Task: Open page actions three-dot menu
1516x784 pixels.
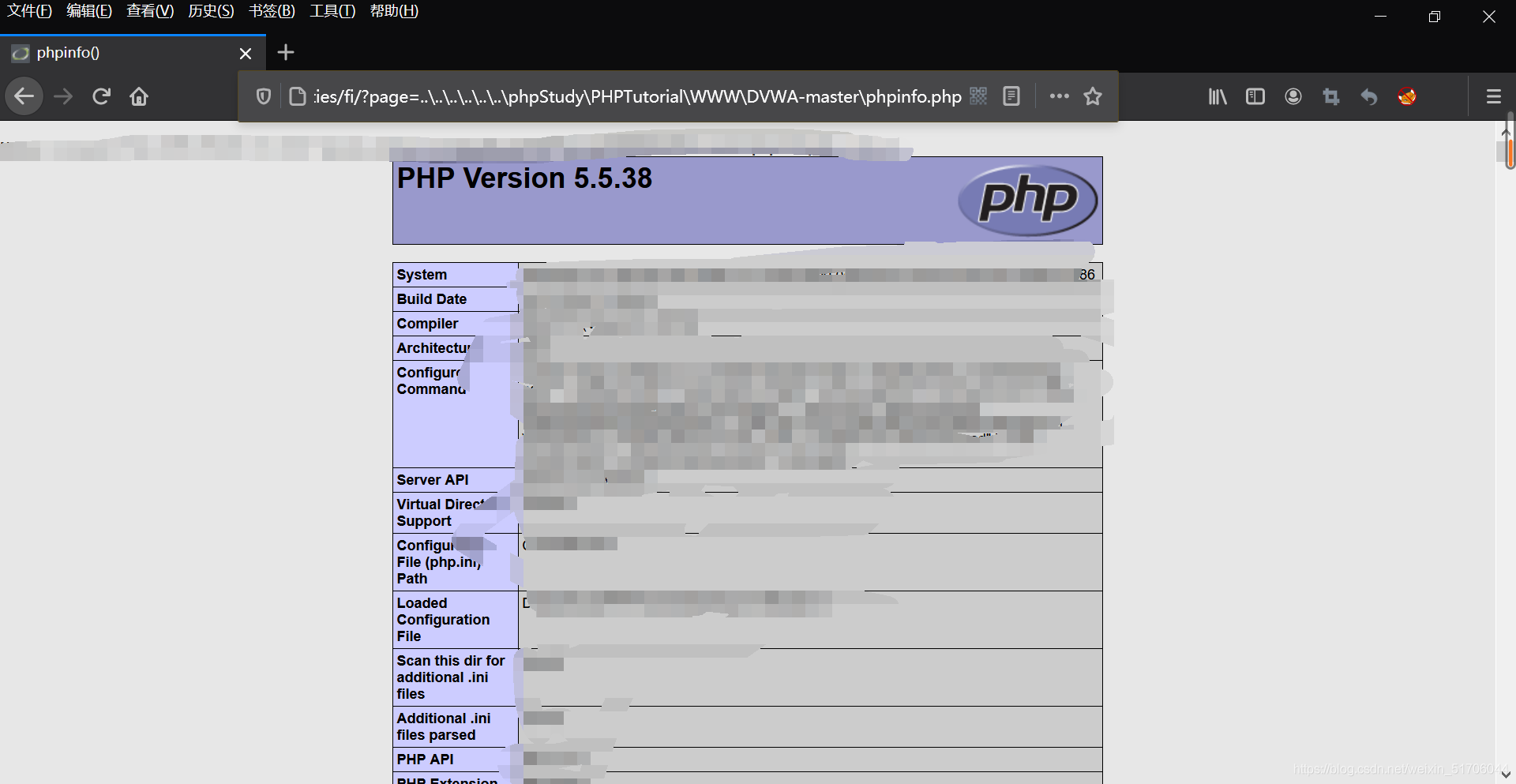Action: pyautogui.click(x=1060, y=96)
